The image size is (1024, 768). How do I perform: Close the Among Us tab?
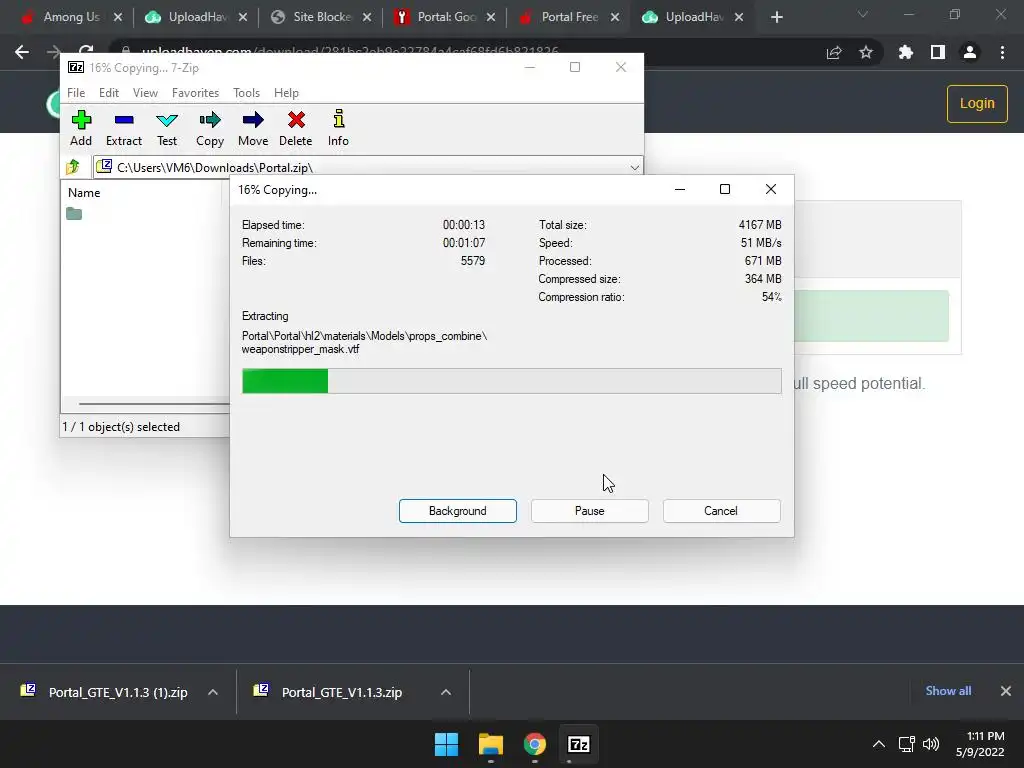point(118,18)
